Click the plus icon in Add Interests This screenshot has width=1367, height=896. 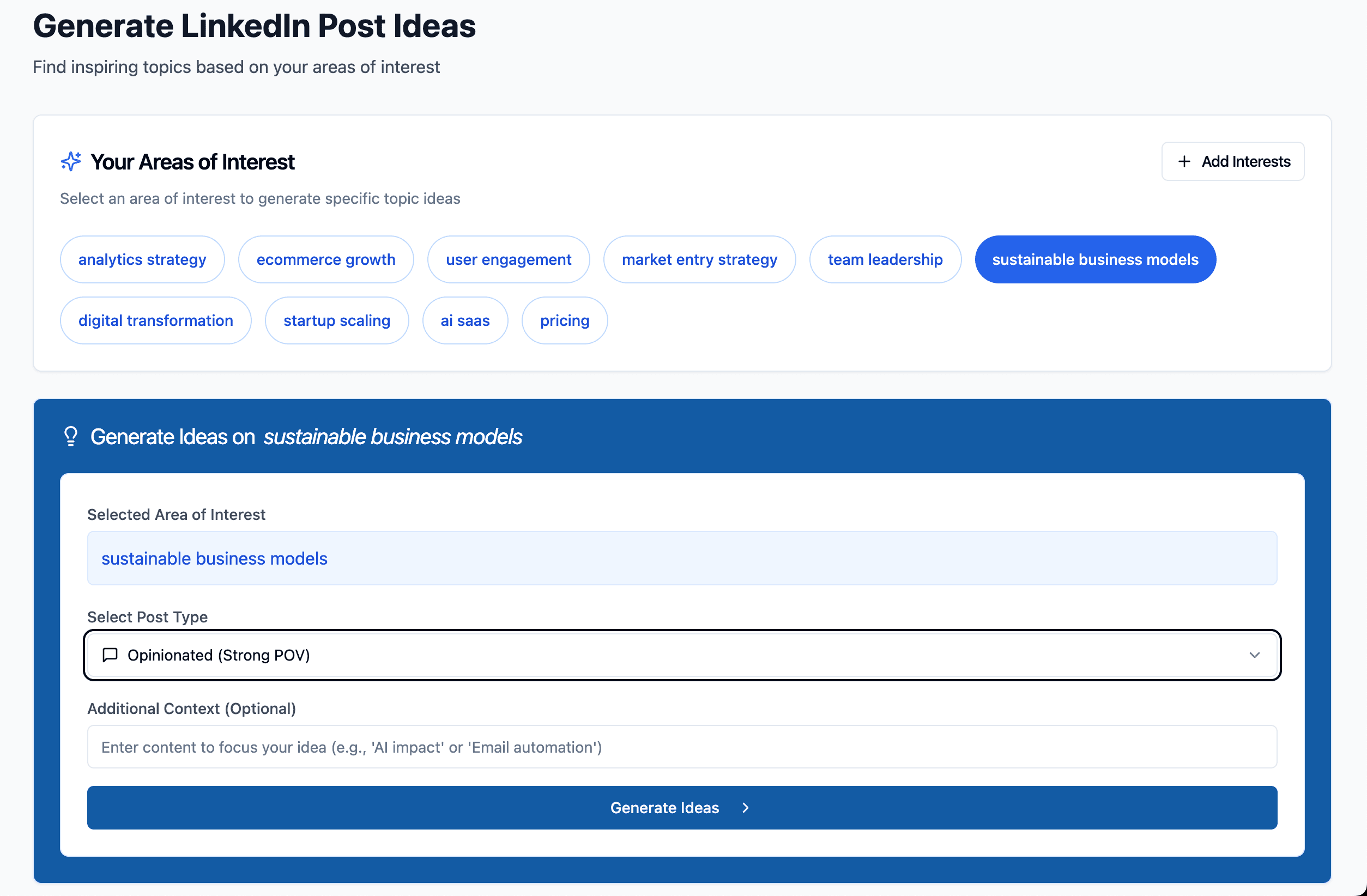(1184, 161)
